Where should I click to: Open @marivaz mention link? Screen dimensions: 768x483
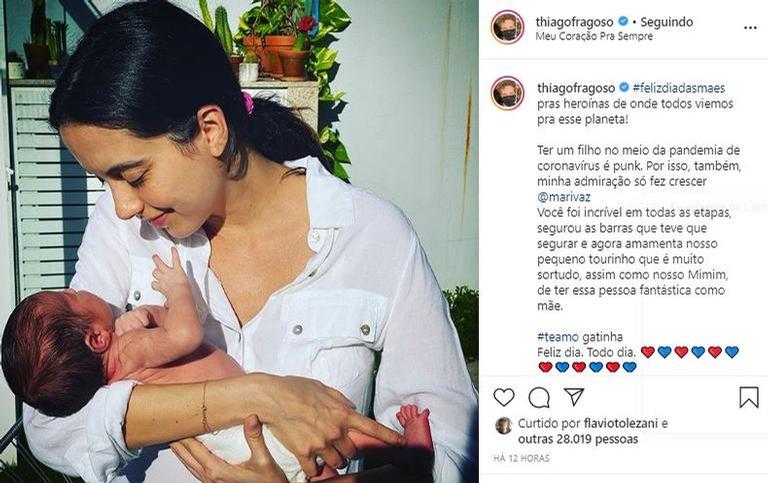pos(564,197)
